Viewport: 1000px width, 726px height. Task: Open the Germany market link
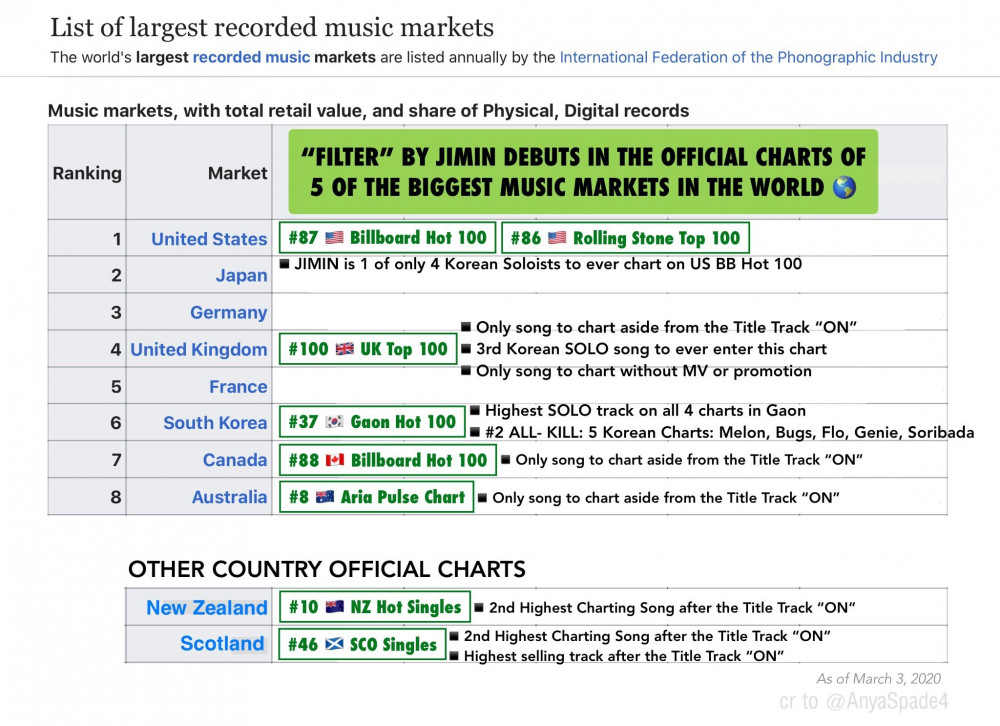point(228,313)
